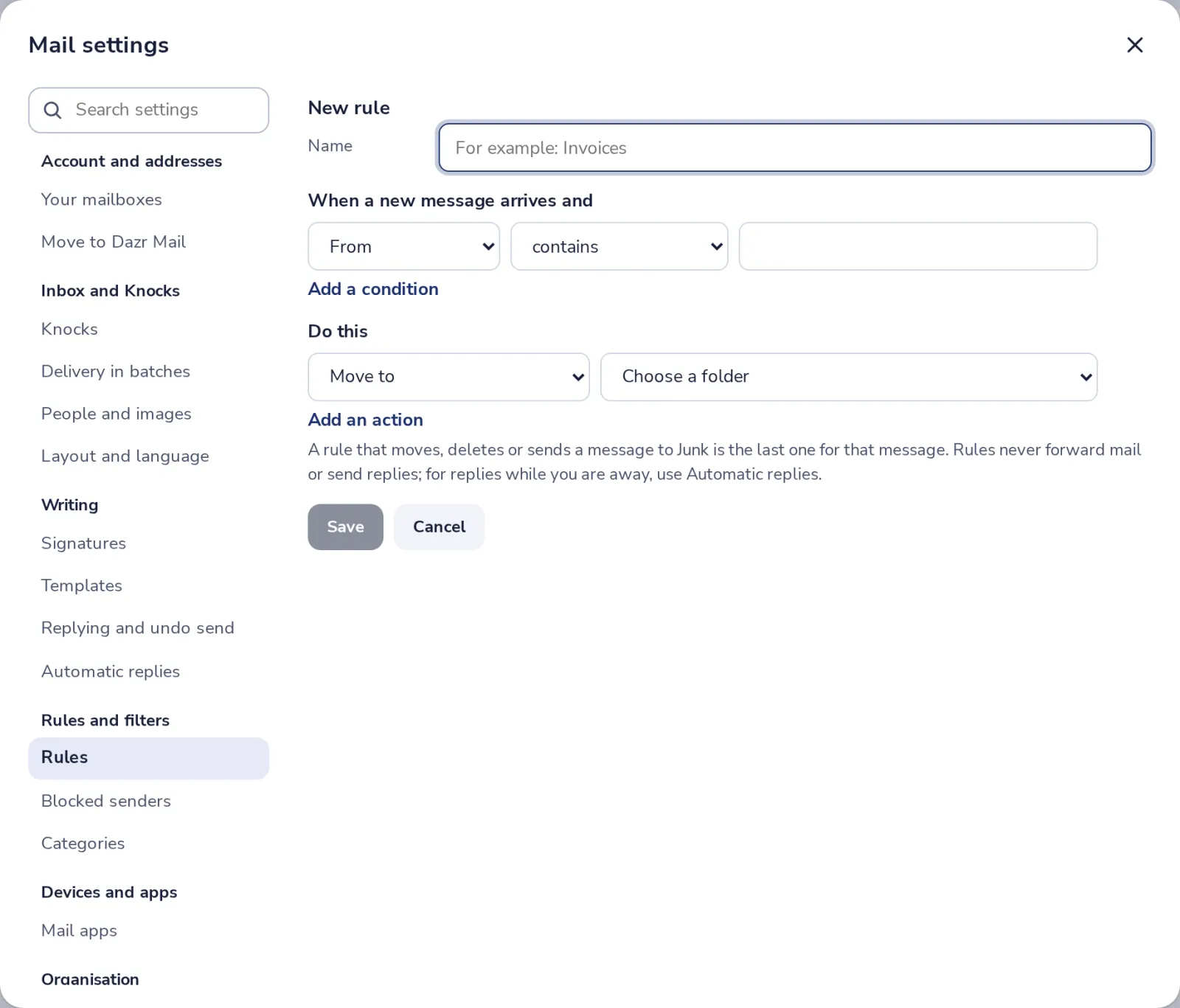This screenshot has height=1008, width=1180.
Task: Click the Account and addresses heading
Action: pos(131,161)
